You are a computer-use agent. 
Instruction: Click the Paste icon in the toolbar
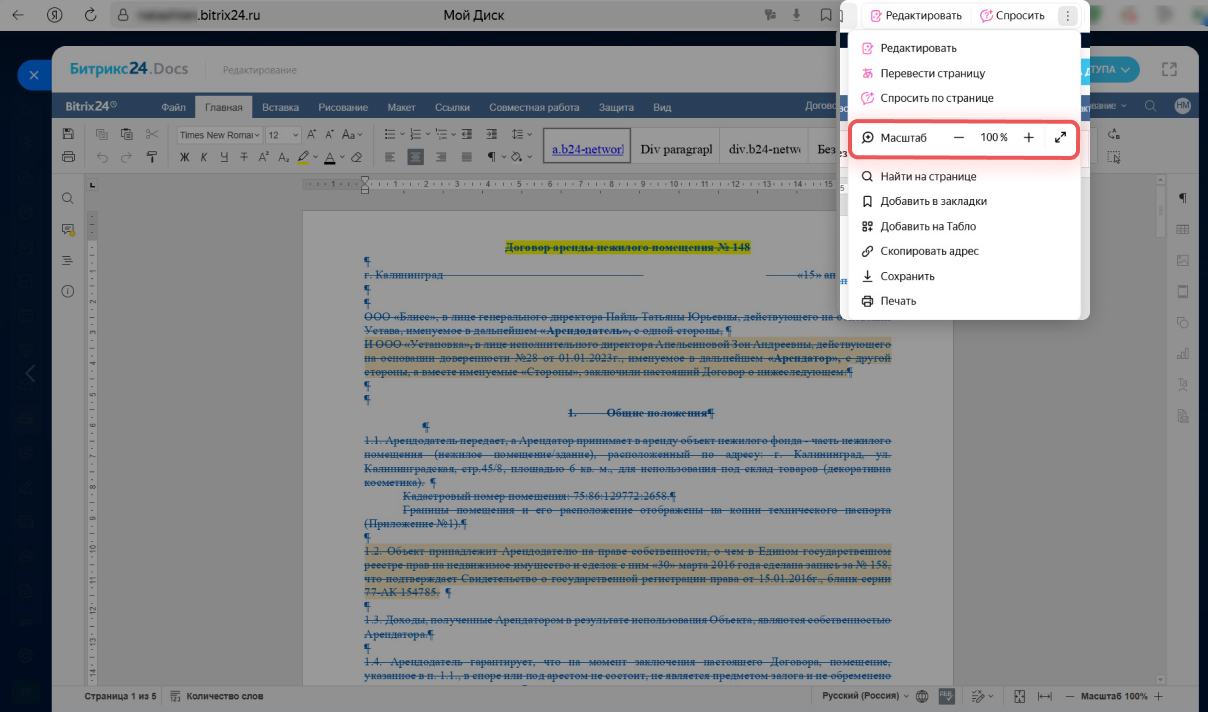tap(126, 134)
